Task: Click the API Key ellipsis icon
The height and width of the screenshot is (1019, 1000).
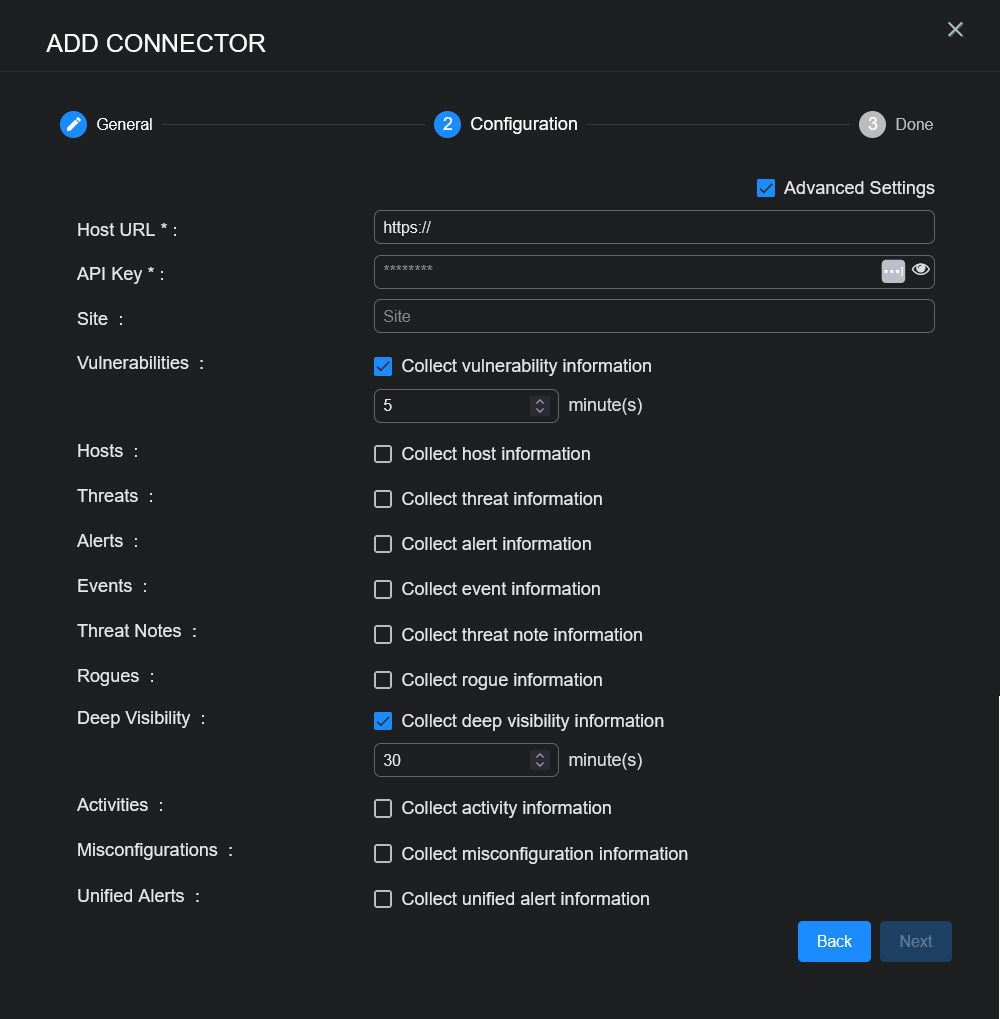Action: tap(893, 271)
